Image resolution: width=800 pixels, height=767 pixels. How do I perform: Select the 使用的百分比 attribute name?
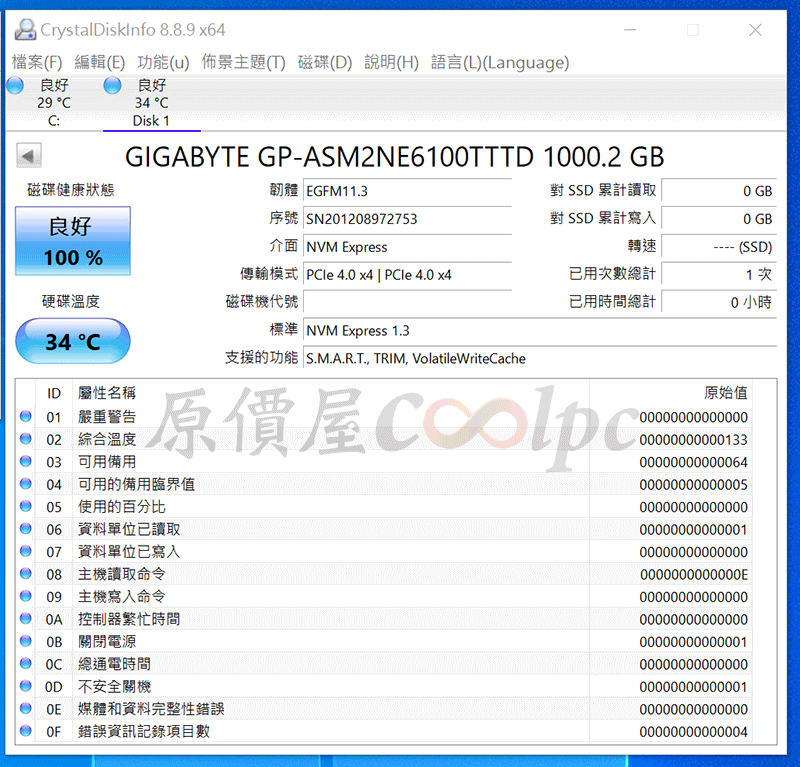pos(121,507)
